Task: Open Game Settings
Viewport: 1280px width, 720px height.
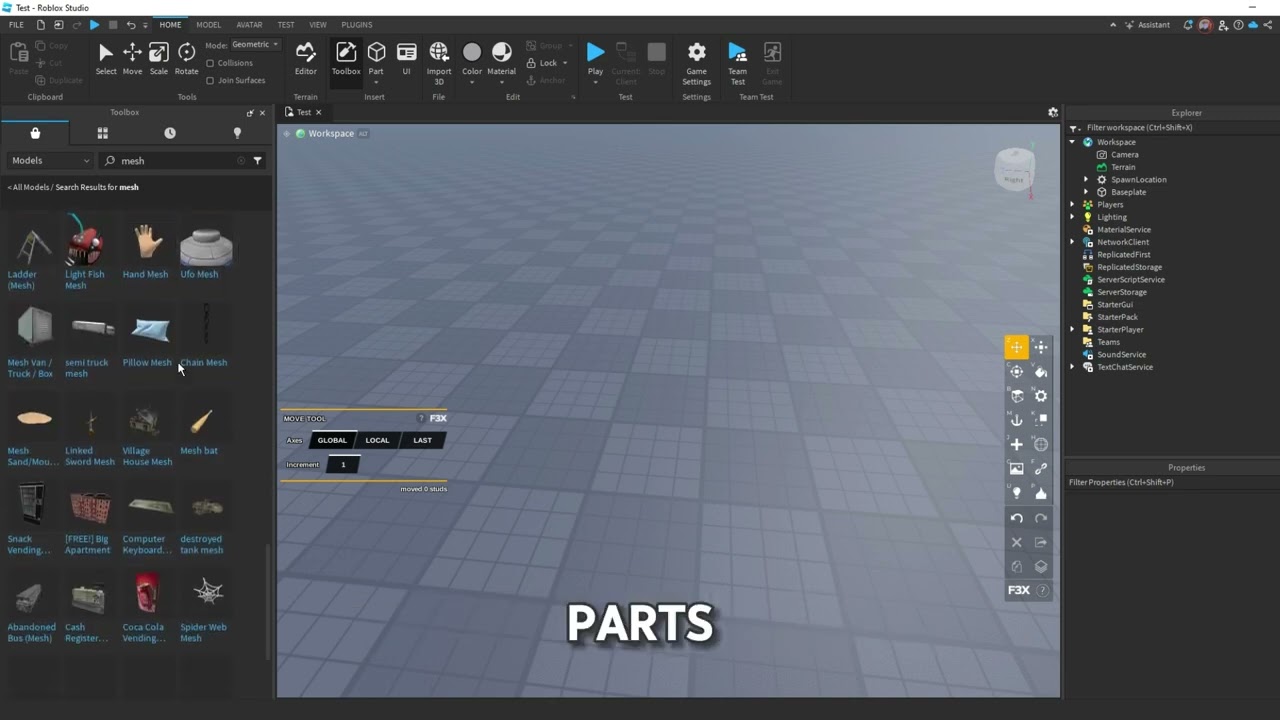Action: tap(697, 62)
